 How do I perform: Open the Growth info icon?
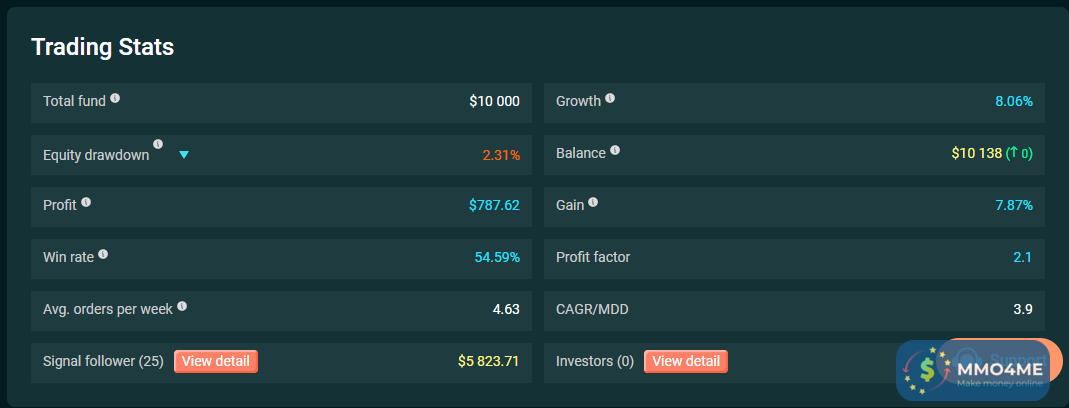(610, 98)
